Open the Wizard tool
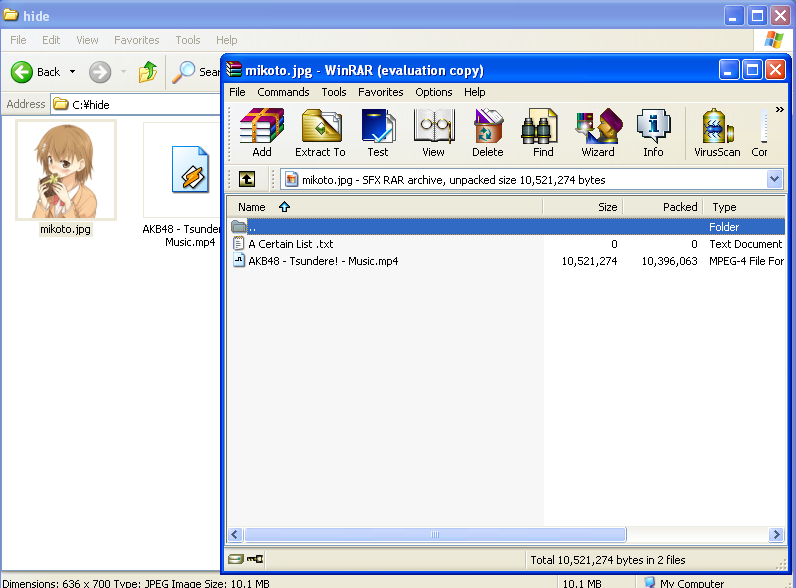The height and width of the screenshot is (588, 796). [598, 133]
